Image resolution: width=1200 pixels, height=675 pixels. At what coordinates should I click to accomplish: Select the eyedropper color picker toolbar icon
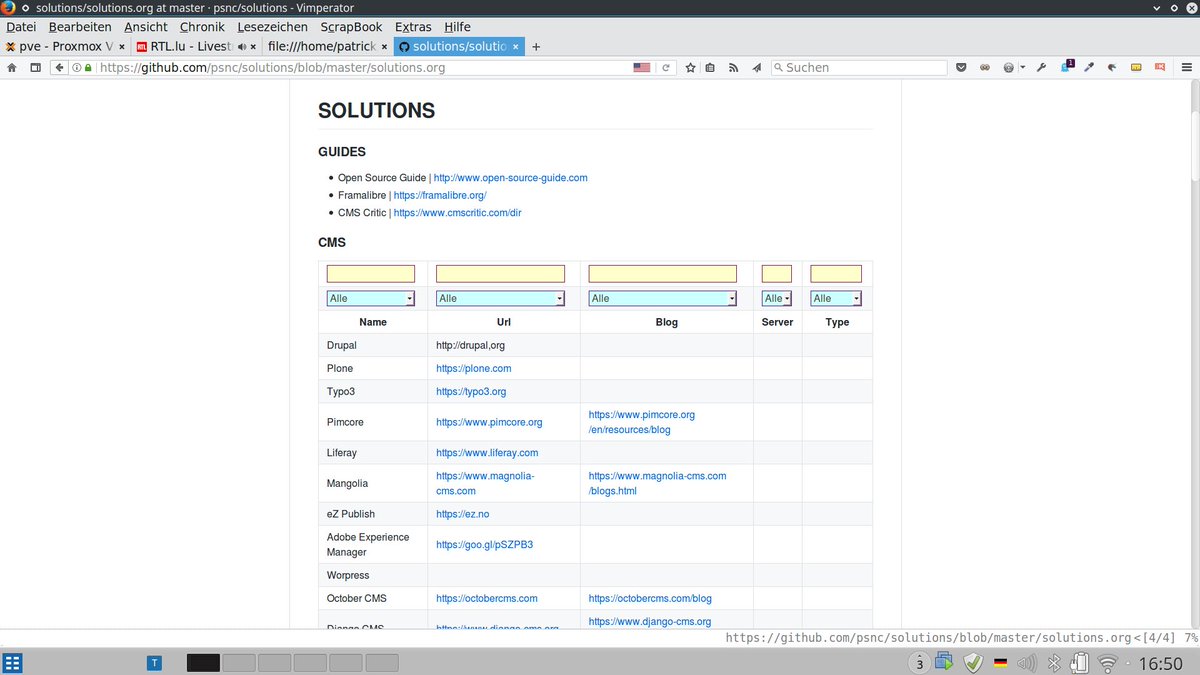pos(1089,67)
